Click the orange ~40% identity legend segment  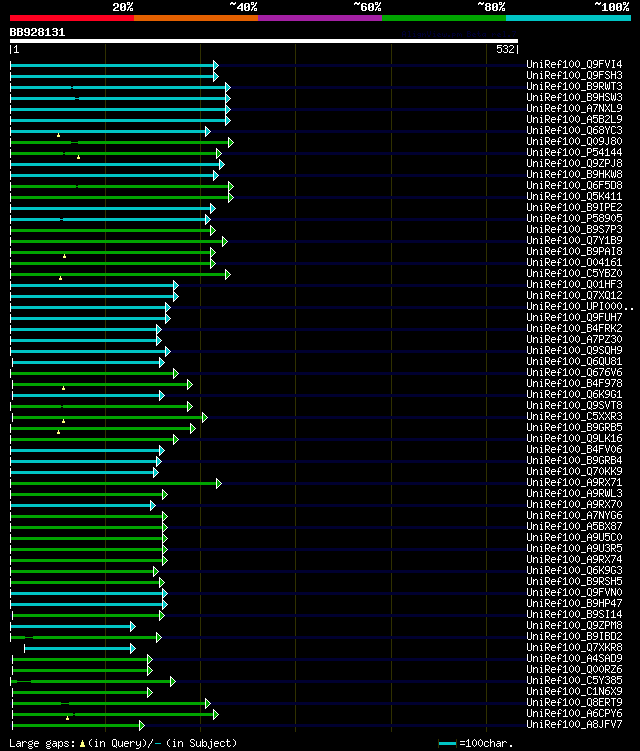coord(196,18)
